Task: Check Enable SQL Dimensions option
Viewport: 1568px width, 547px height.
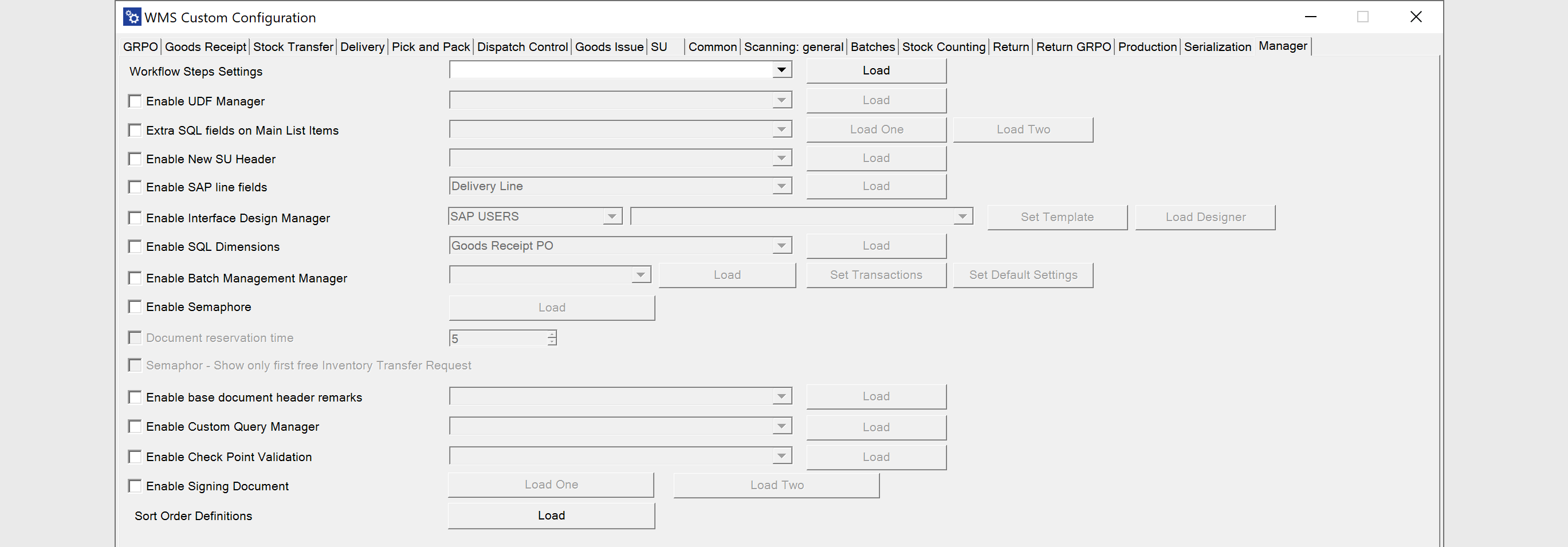Action: (x=135, y=246)
